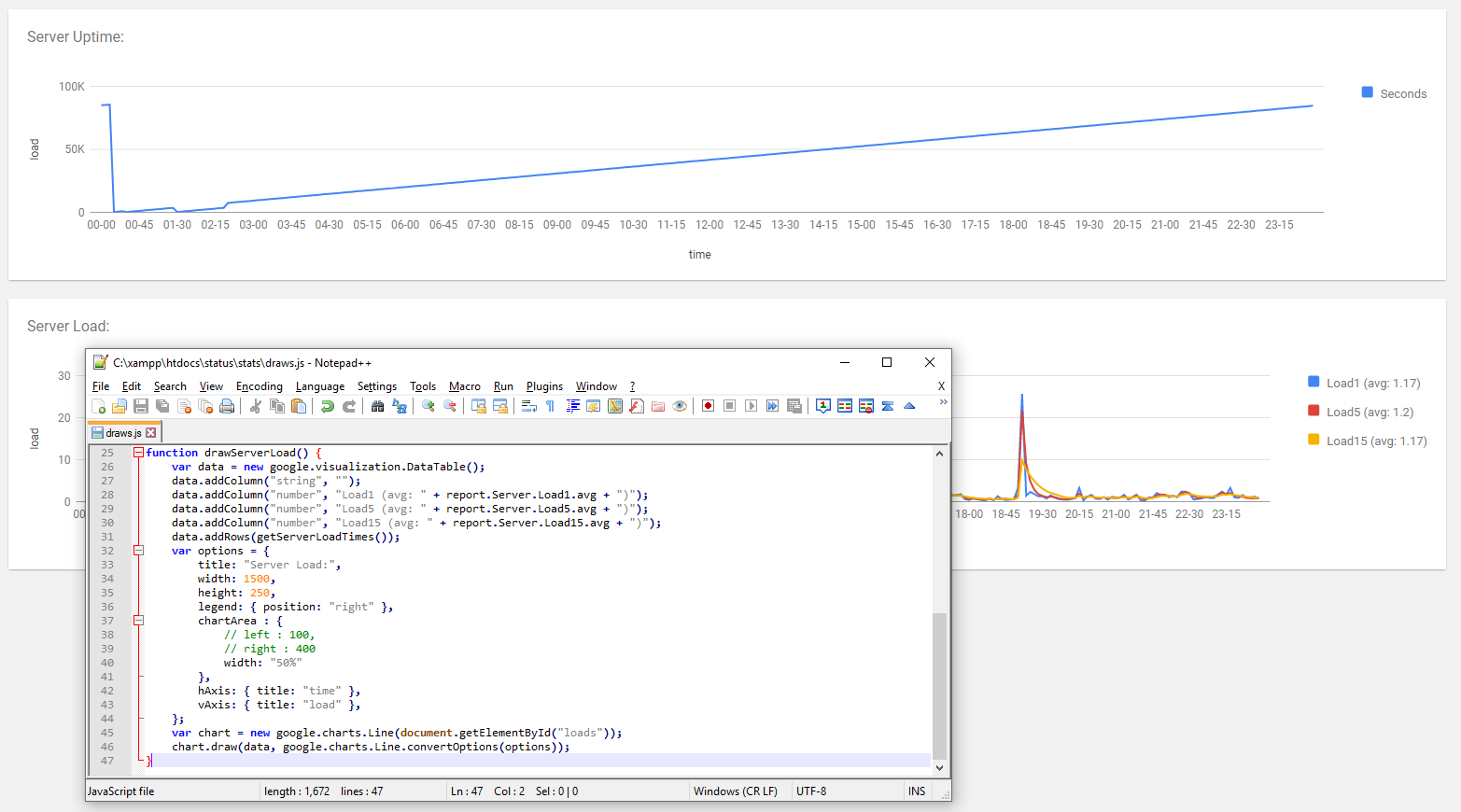The width and height of the screenshot is (1461, 812).
Task: Start macro recording with red dot icon
Action: (709, 406)
